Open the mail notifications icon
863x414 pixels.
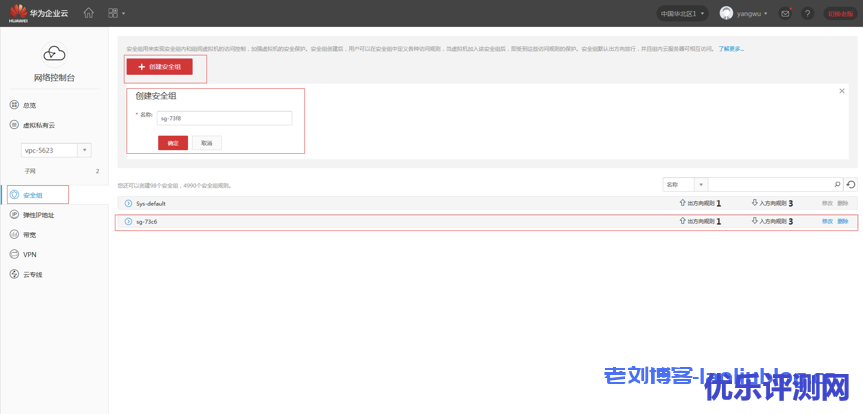click(x=785, y=13)
